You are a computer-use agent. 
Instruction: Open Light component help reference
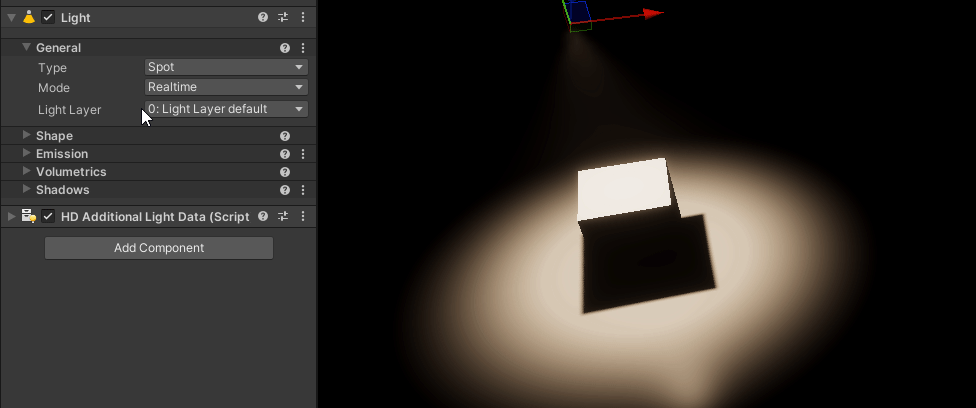[x=263, y=17]
